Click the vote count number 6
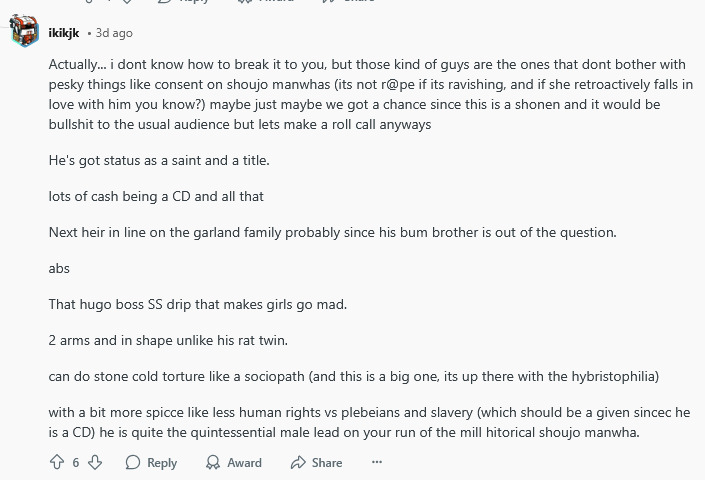 coord(76,462)
